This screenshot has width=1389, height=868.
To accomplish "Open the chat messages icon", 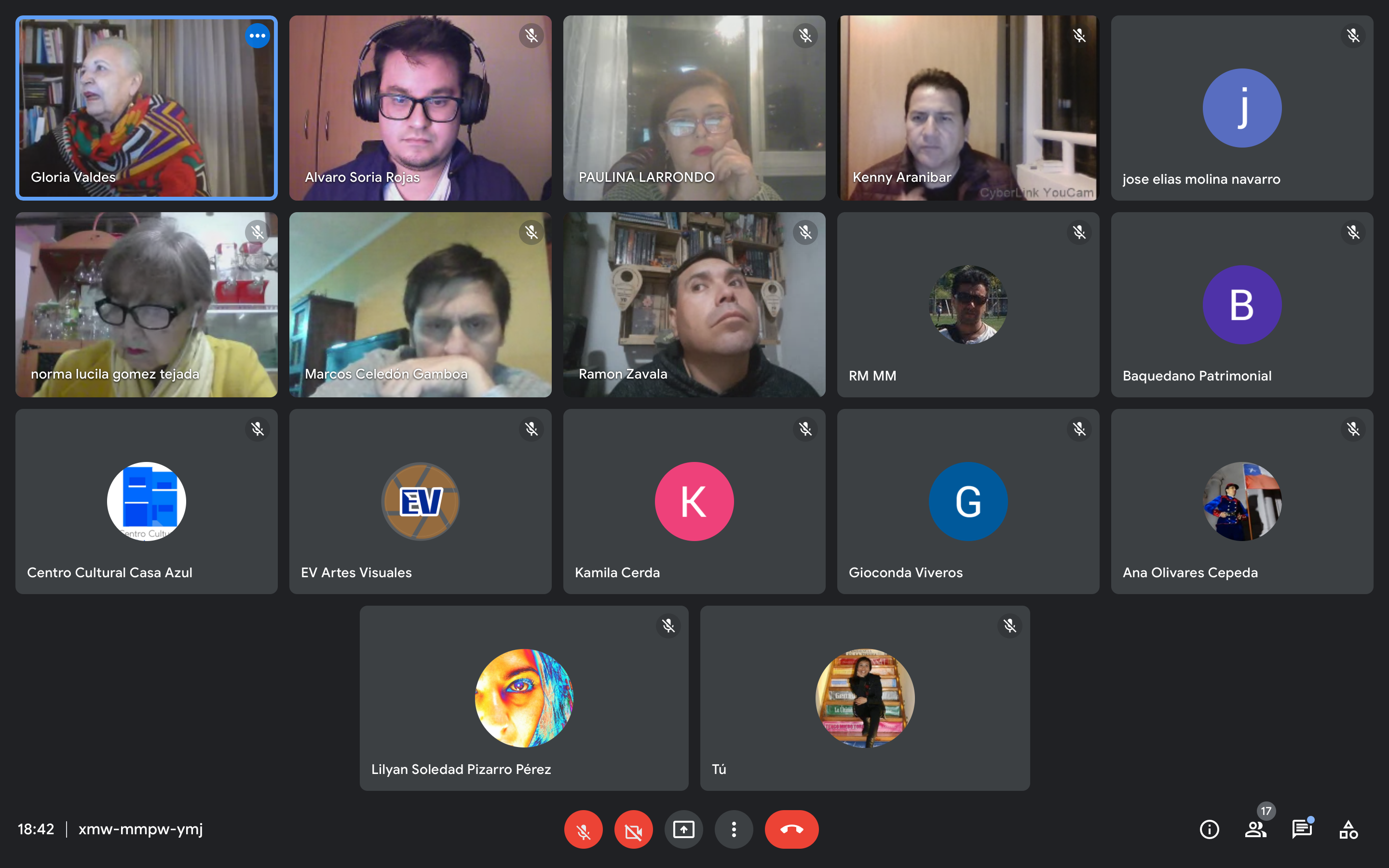I will coord(1302,829).
